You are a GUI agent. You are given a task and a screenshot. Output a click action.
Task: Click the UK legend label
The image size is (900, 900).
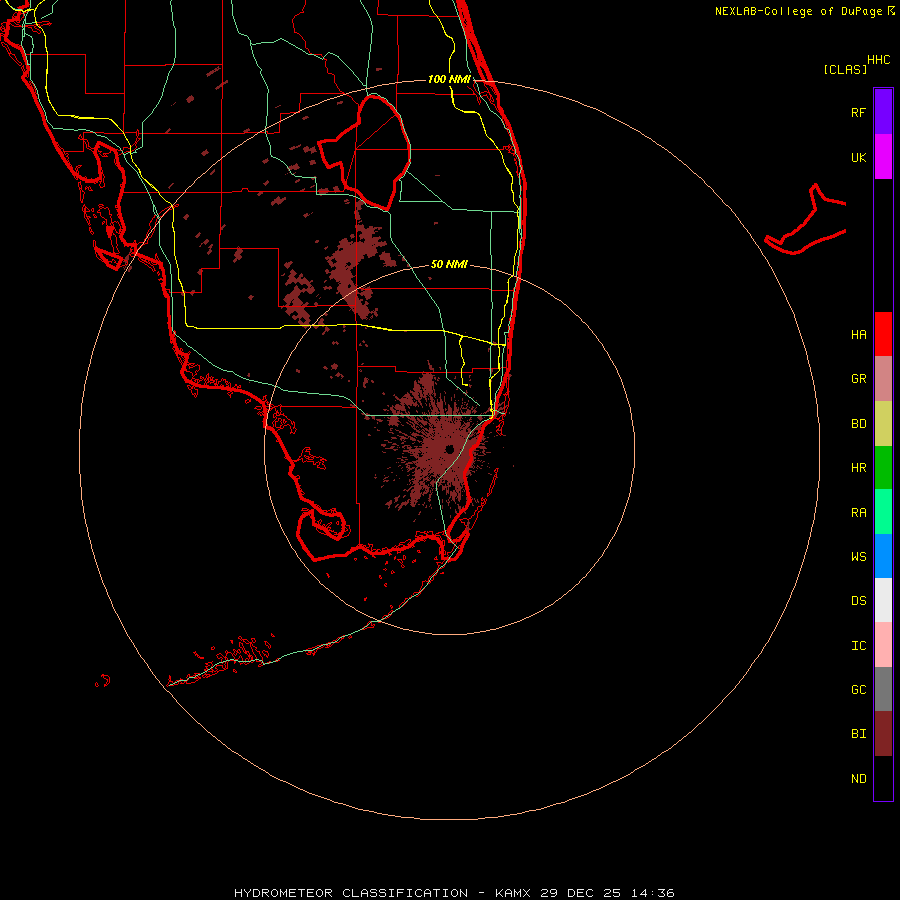point(858,157)
